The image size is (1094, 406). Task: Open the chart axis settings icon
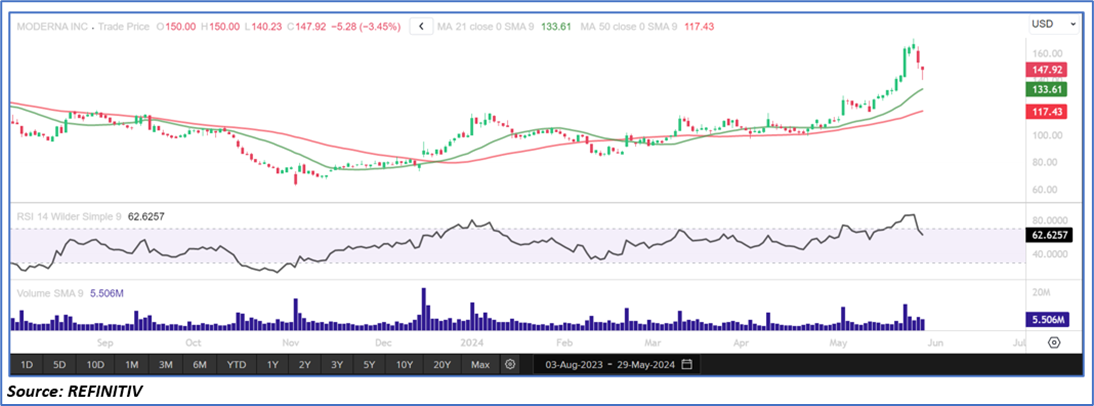pyautogui.click(x=1054, y=343)
